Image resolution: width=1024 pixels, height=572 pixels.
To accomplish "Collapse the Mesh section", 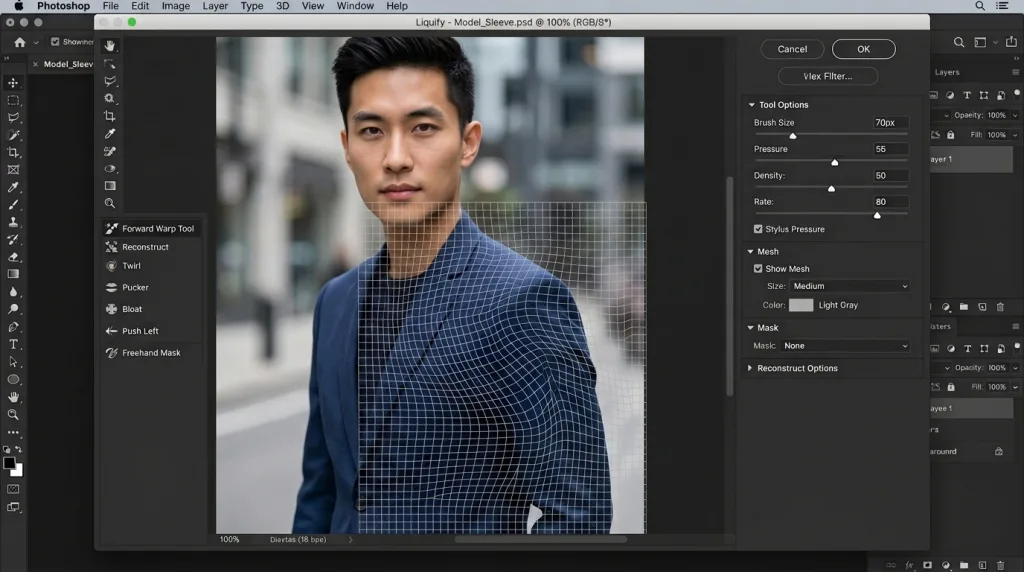I will tap(750, 251).
